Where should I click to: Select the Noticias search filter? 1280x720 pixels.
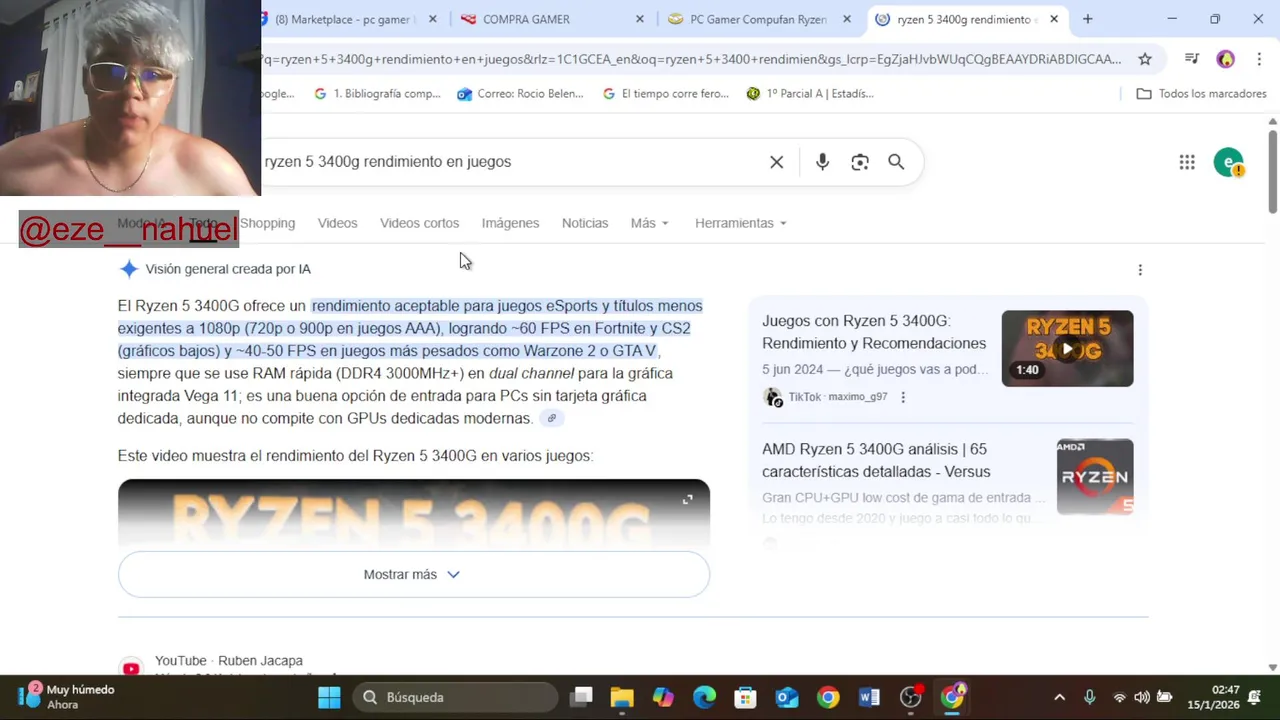[585, 223]
